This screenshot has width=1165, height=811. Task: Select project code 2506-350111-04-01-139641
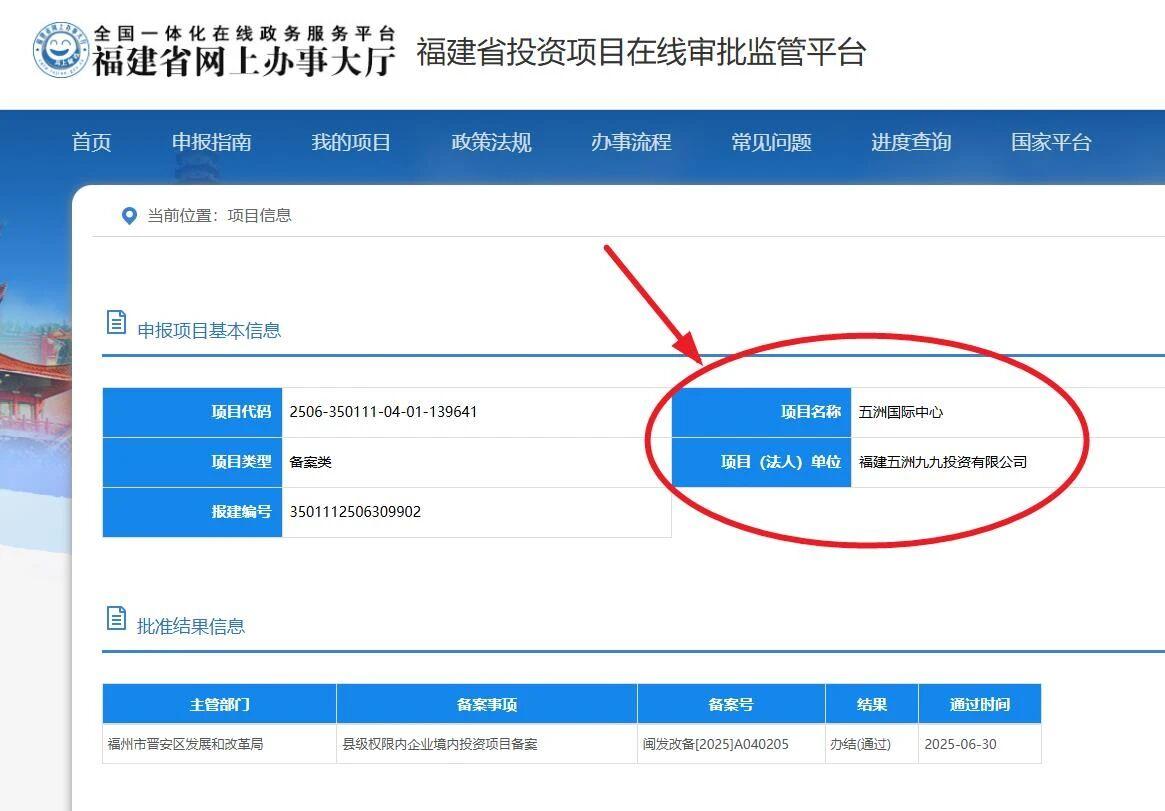[x=383, y=412]
